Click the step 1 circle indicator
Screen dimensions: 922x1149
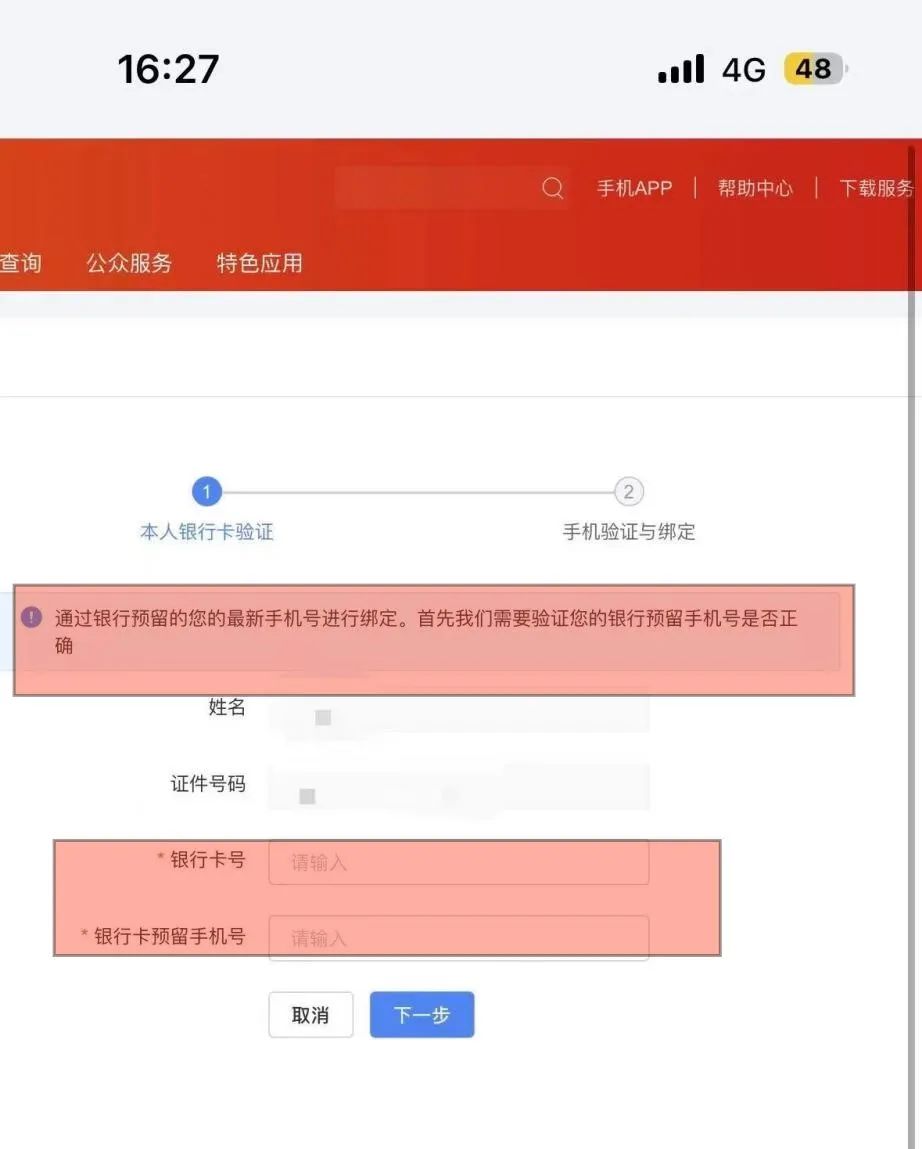point(207,492)
